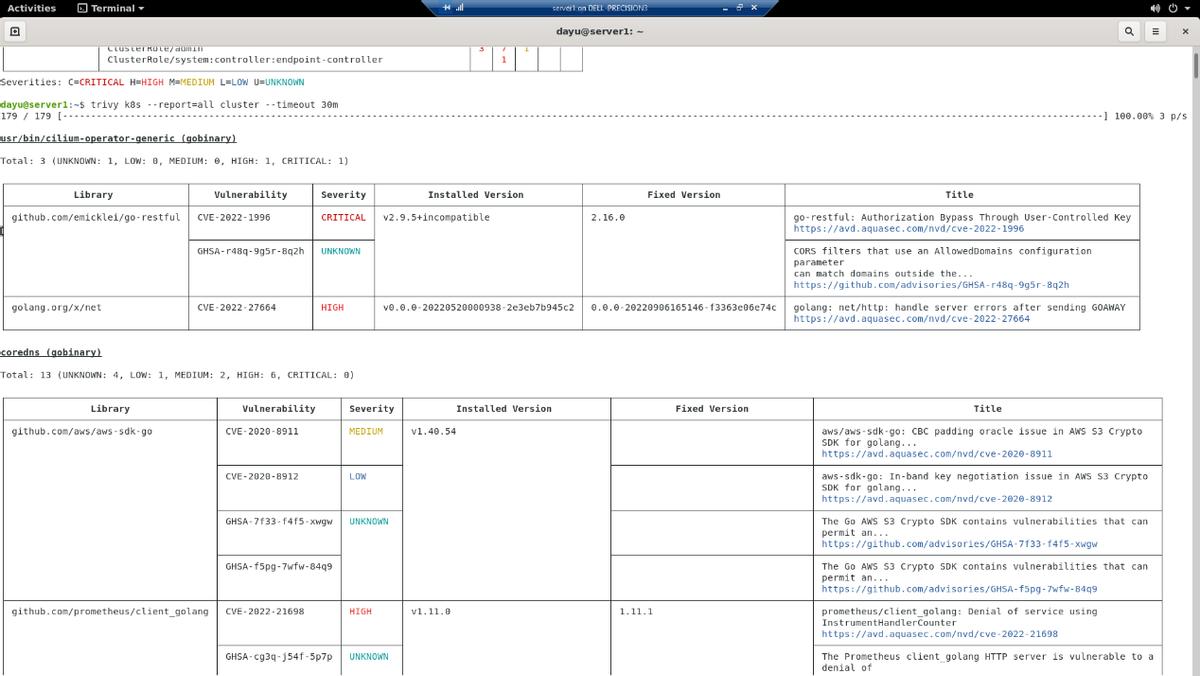Select vulnerability cell GHSA-cg3q-j54f-5p7p
Viewport: 1200px width, 676px height.
point(279,656)
